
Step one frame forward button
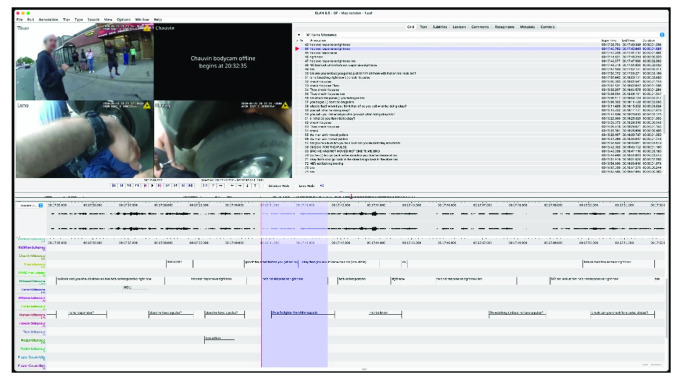pyautogui.click(x=167, y=186)
